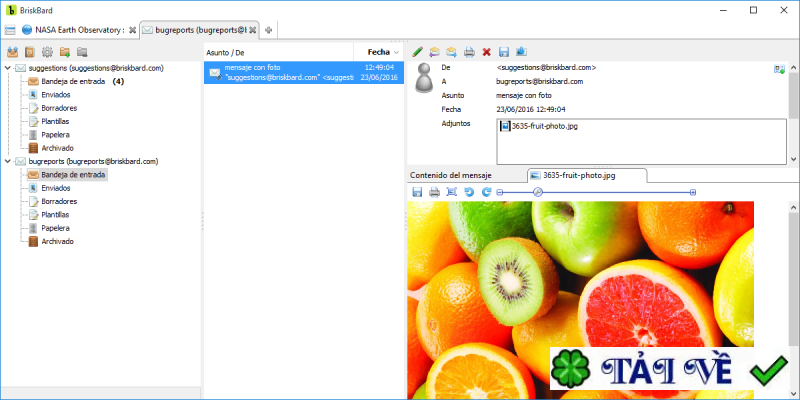
Task: Rotate the image clockwise
Action: pos(487,192)
